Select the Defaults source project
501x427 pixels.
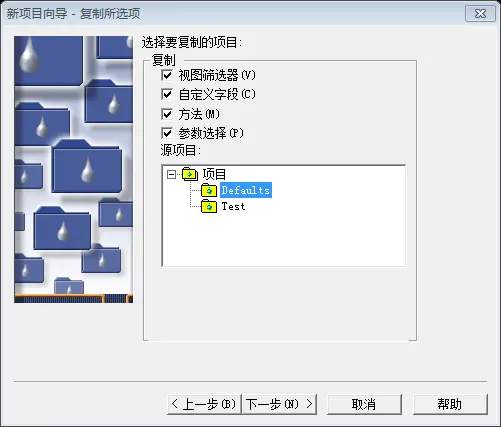[246, 190]
